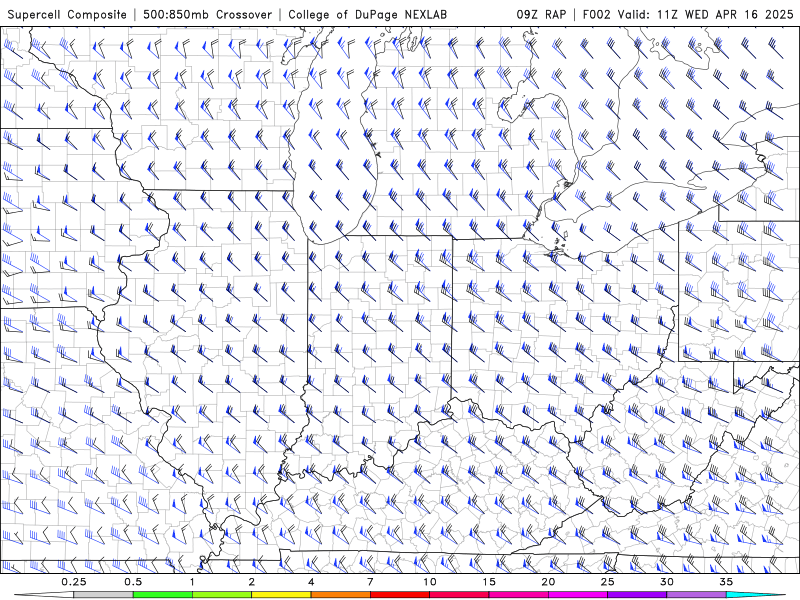Click the 09Z RAP model run label
The height and width of the screenshot is (600, 800).
(x=541, y=14)
